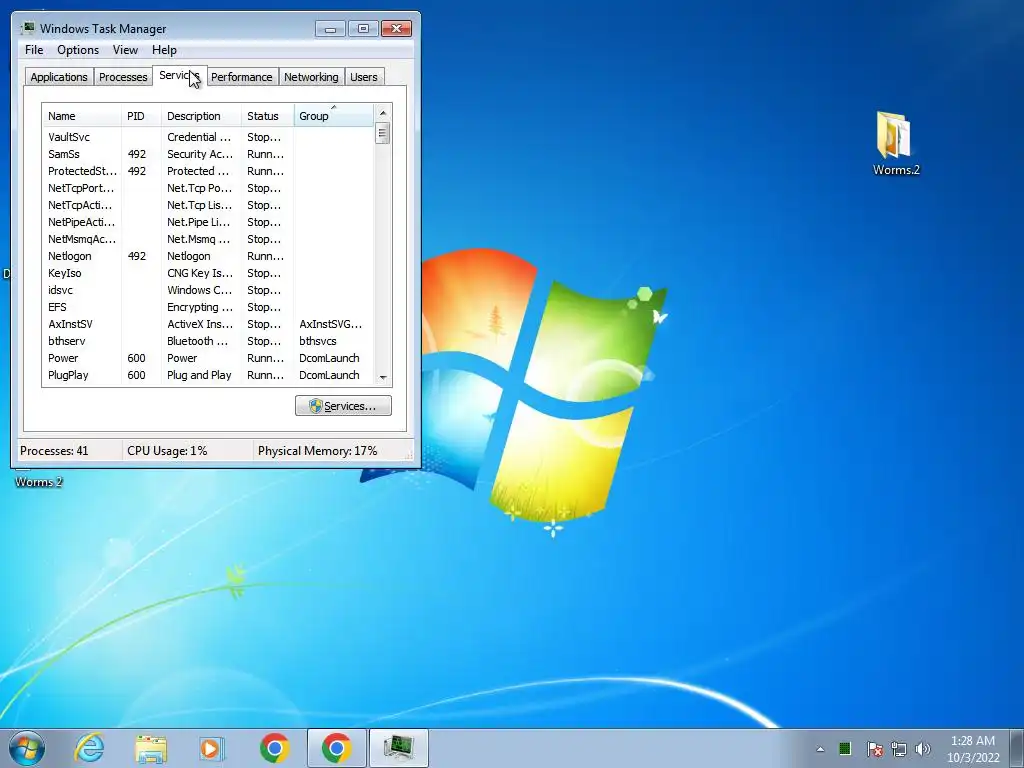Viewport: 1024px width, 768px height.
Task: Launch Internet Explorer from the taskbar
Action: point(89,748)
